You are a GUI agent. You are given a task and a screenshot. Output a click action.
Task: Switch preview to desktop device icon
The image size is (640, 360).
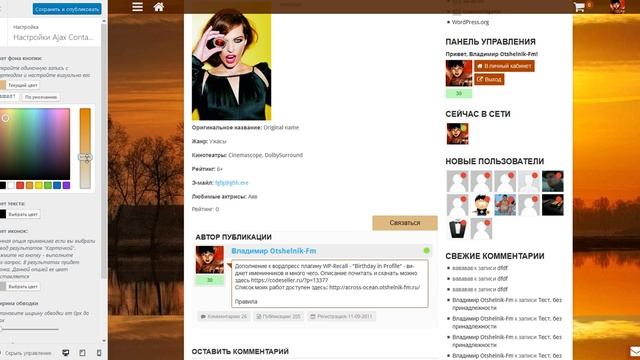(65, 353)
